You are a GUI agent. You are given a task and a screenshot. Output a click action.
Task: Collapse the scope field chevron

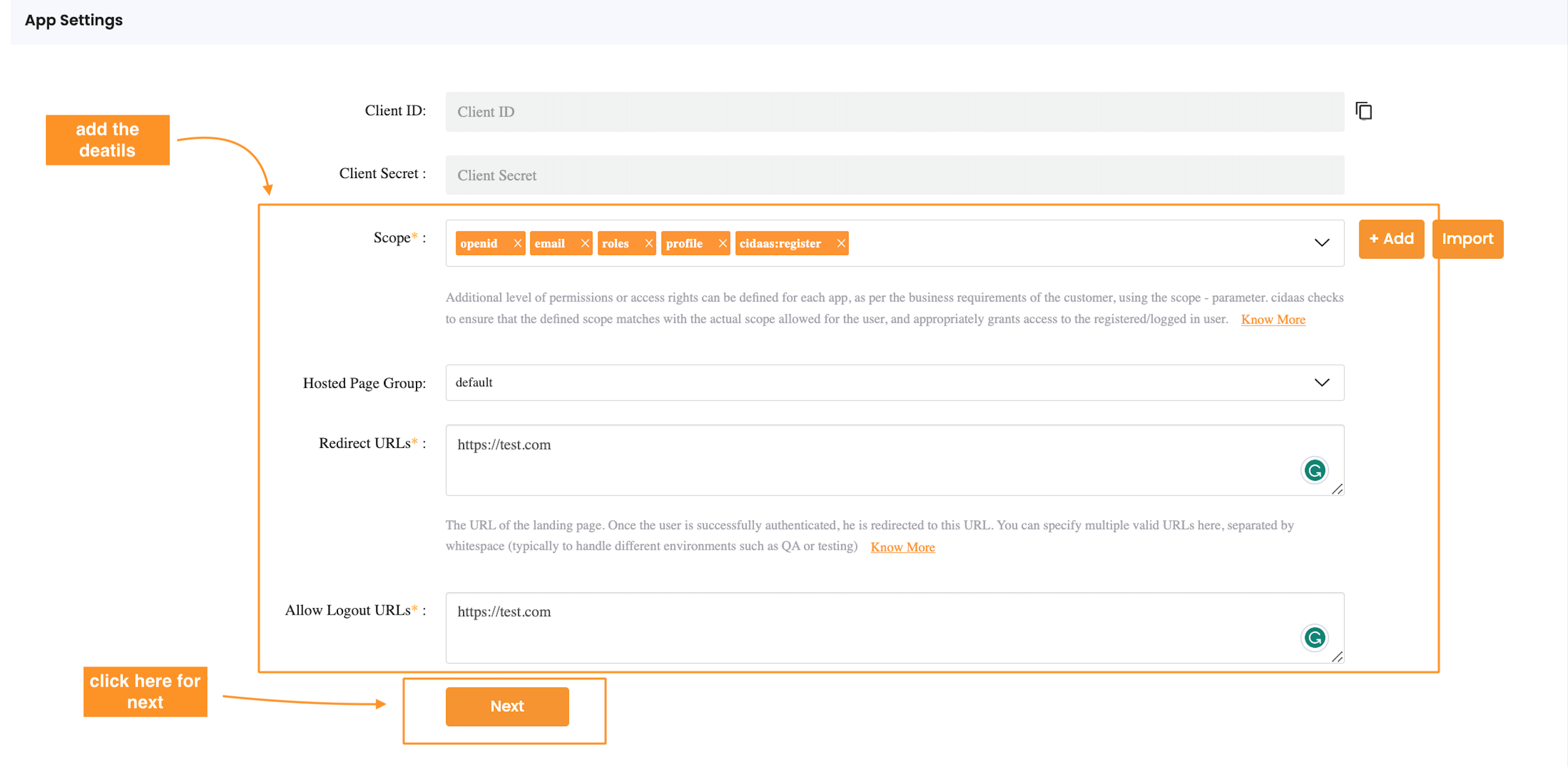[1321, 242]
